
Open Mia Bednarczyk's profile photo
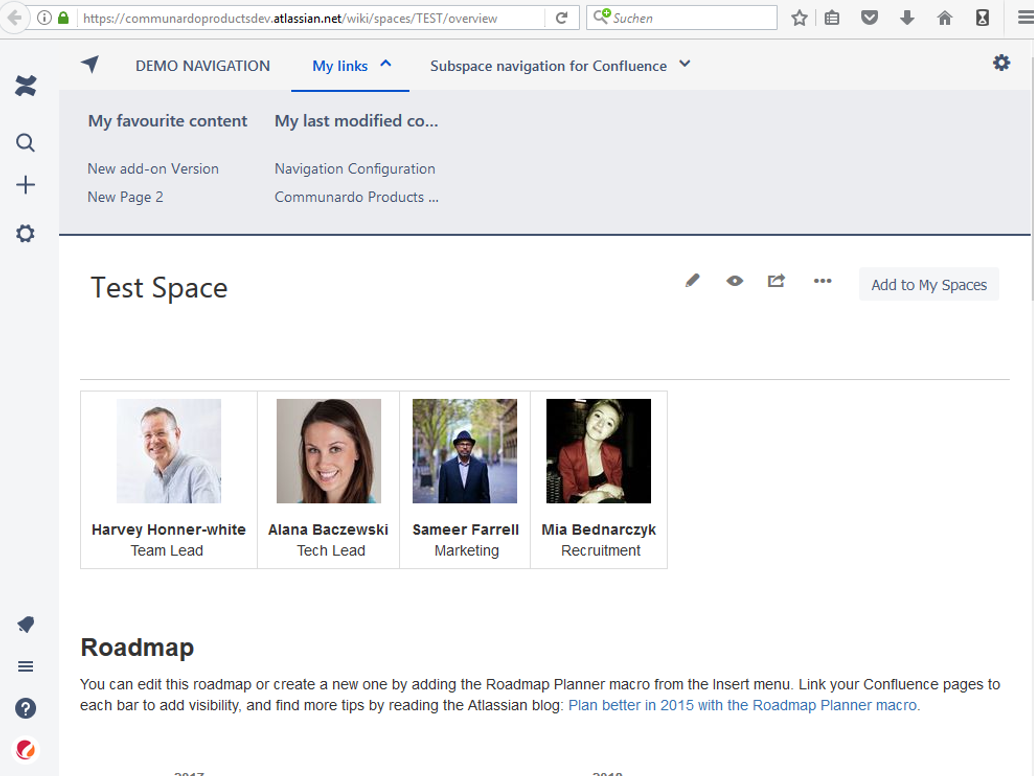click(599, 451)
